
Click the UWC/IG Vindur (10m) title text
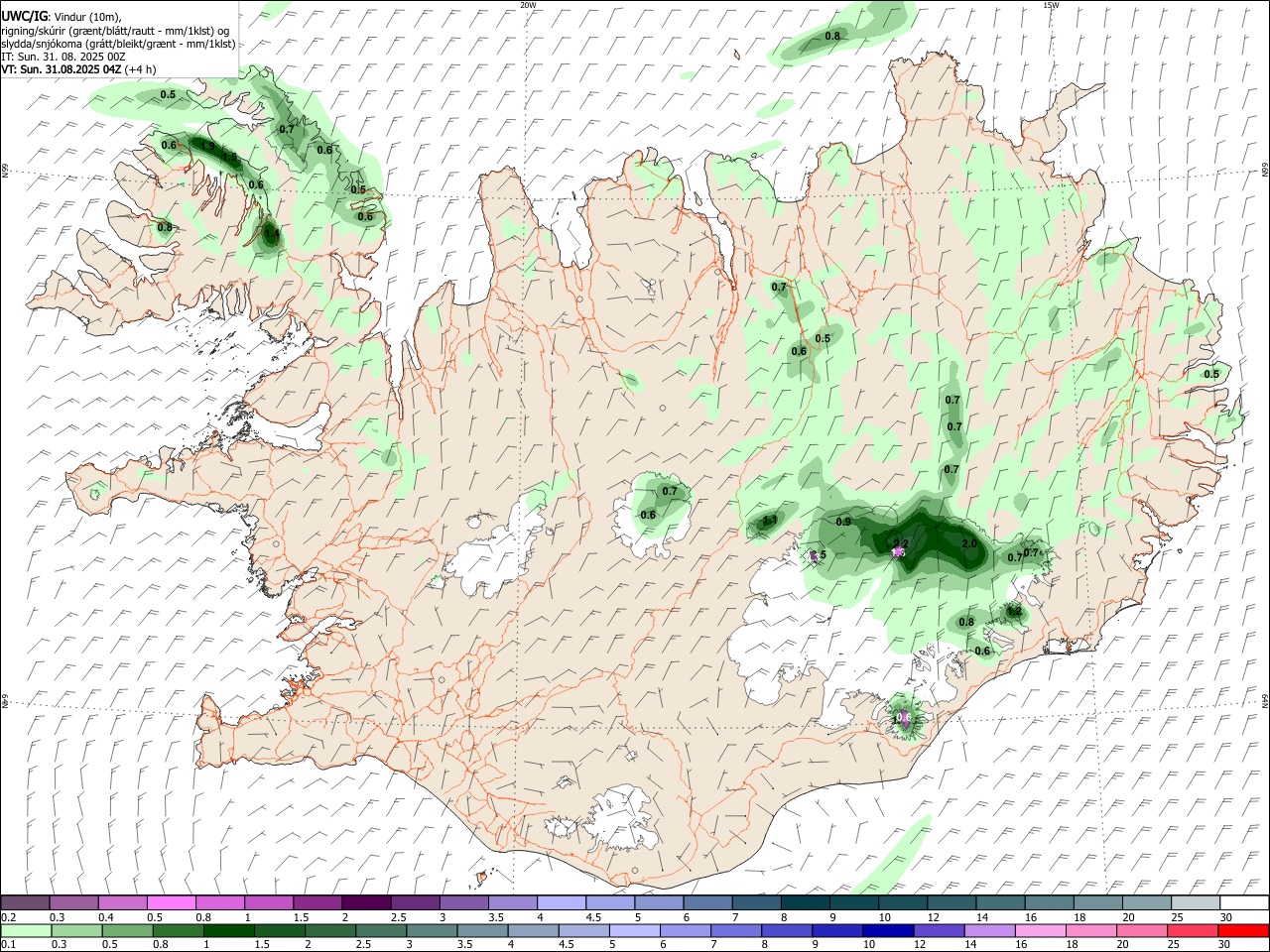[x=63, y=16]
